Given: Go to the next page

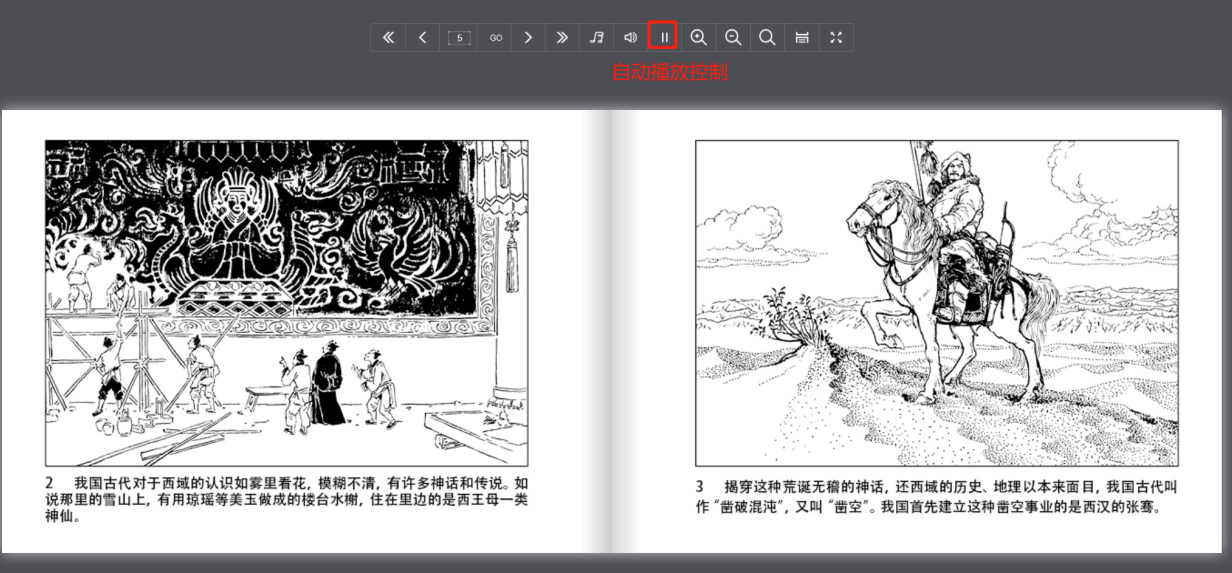Looking at the screenshot, I should coord(528,38).
